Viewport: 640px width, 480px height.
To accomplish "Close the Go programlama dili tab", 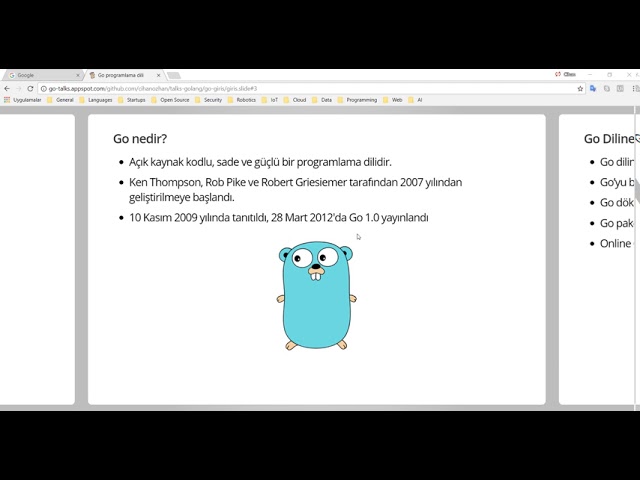I will [x=159, y=75].
